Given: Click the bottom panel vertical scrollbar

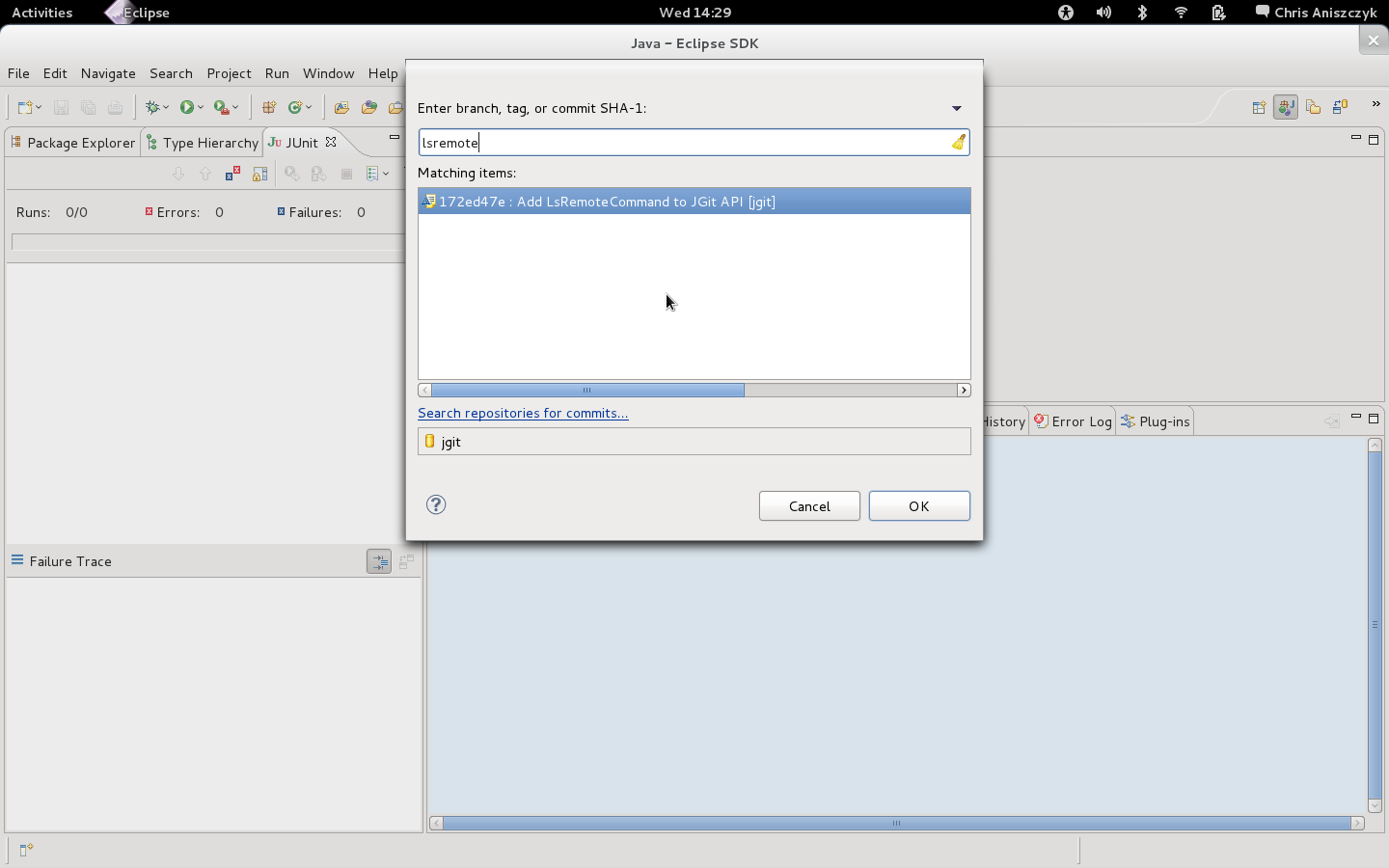Looking at the screenshot, I should (x=1375, y=624).
